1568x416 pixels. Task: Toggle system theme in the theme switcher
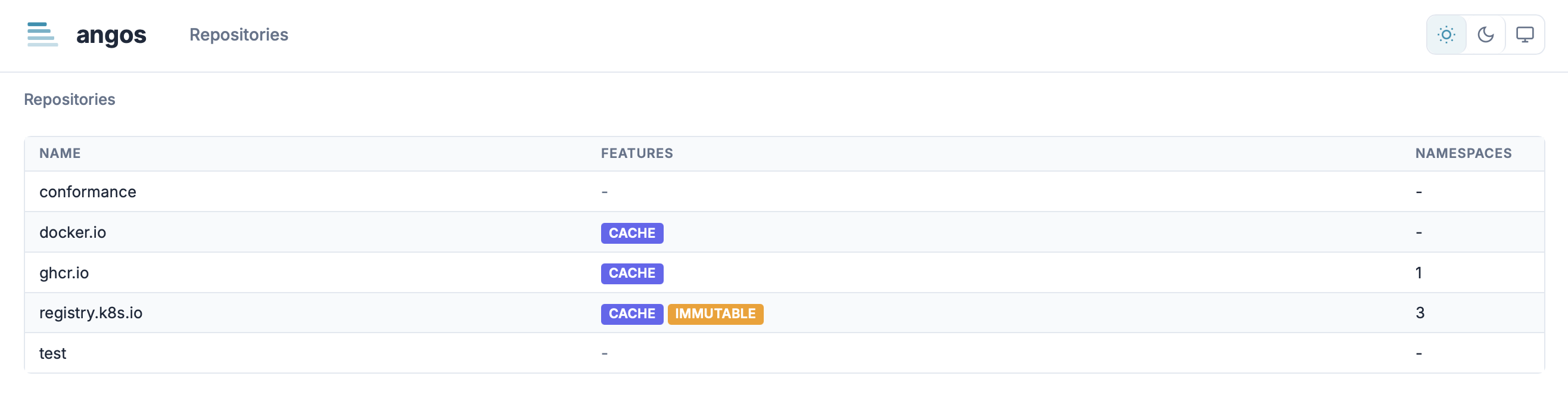(x=1525, y=35)
